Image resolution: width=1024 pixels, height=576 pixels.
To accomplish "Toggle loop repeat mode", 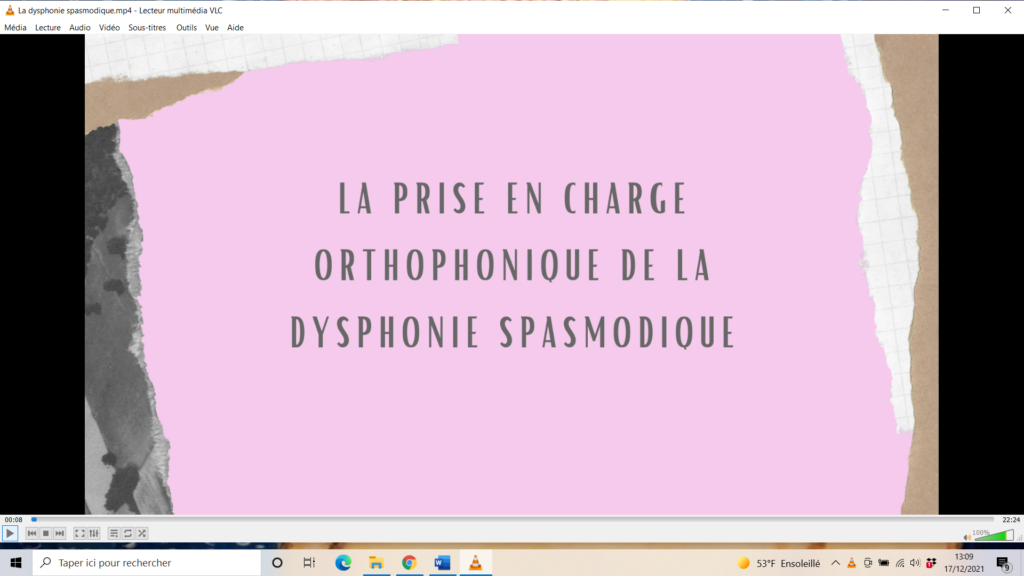I will click(x=128, y=534).
